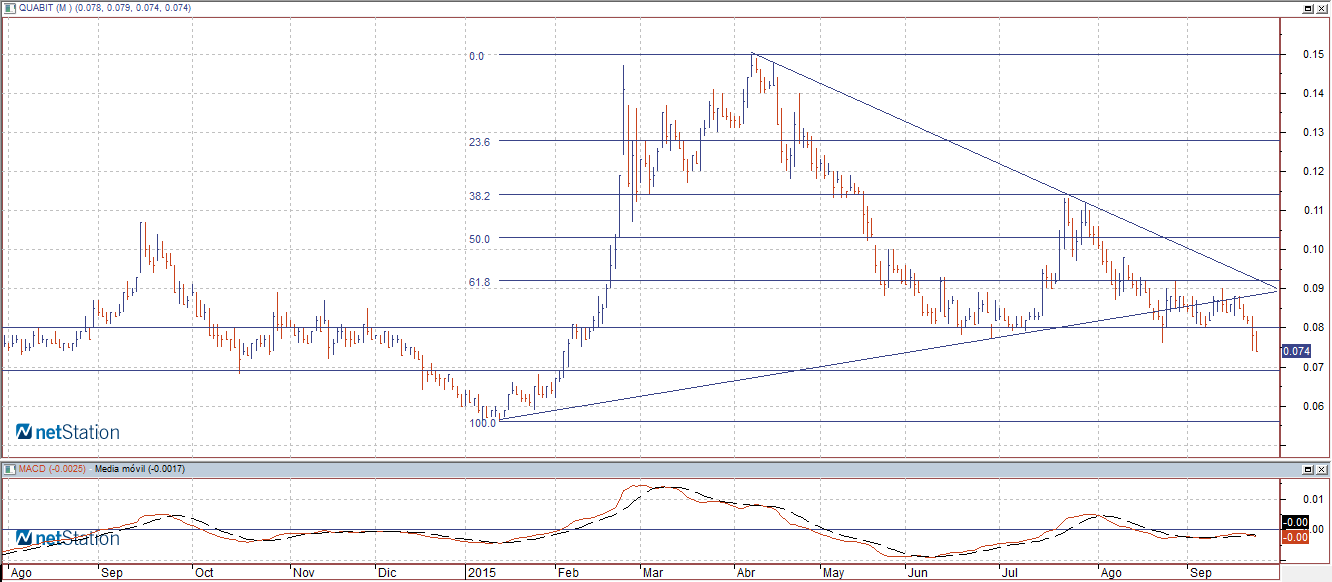Click the 38.2 Fibonacci level label
The width and height of the screenshot is (1332, 582).
click(x=478, y=196)
